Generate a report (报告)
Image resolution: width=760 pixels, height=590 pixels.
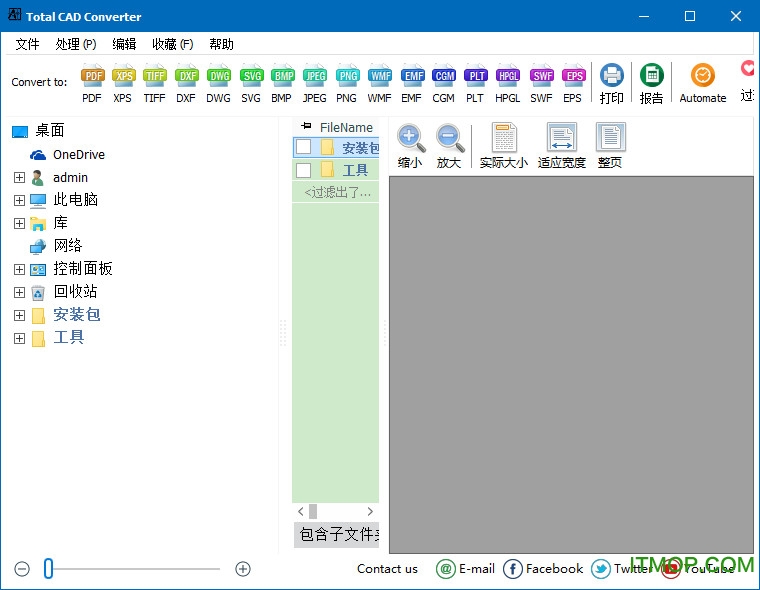[651, 84]
